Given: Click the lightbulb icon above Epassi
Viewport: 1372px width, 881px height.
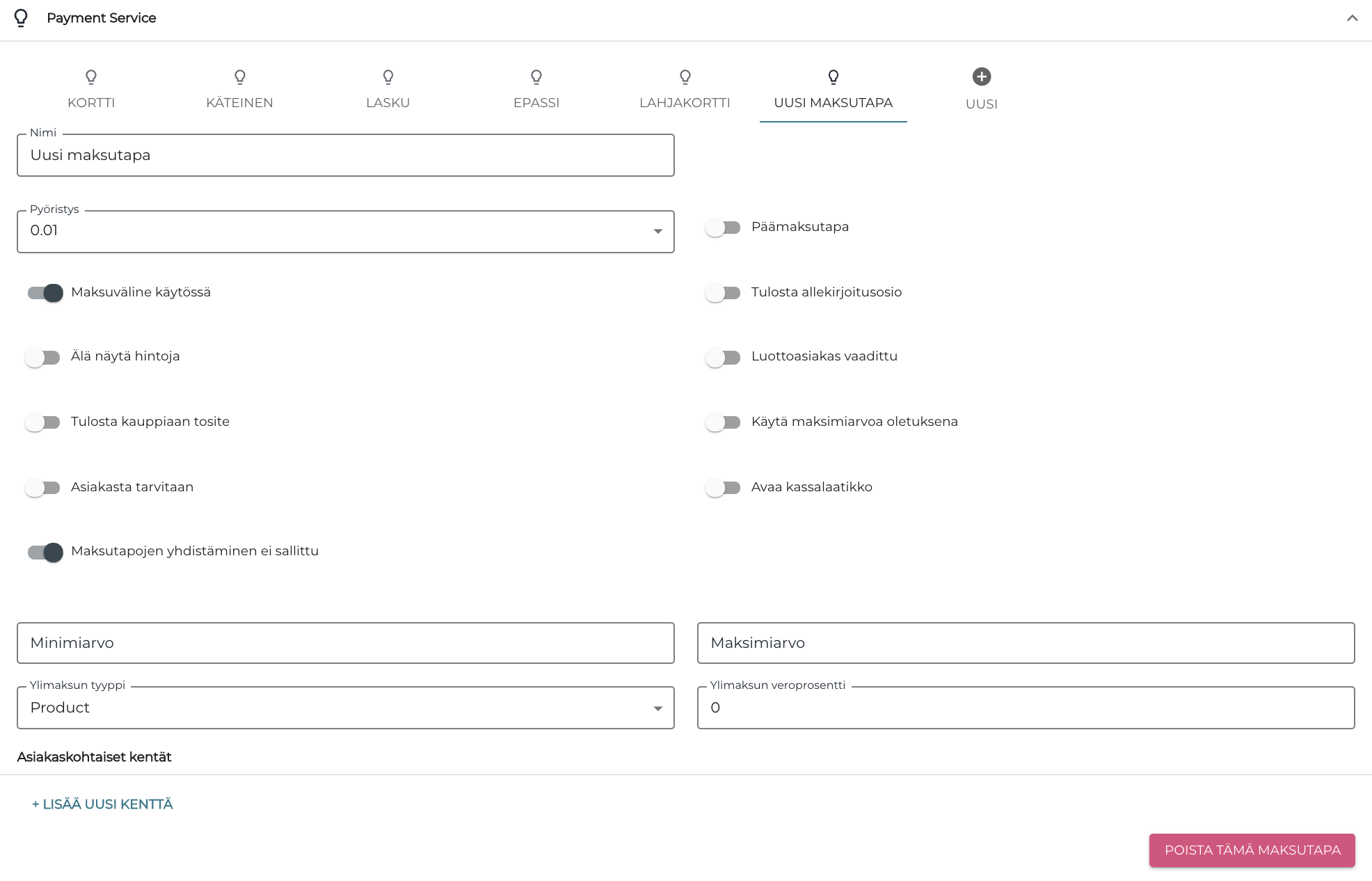Looking at the screenshot, I should coord(536,77).
